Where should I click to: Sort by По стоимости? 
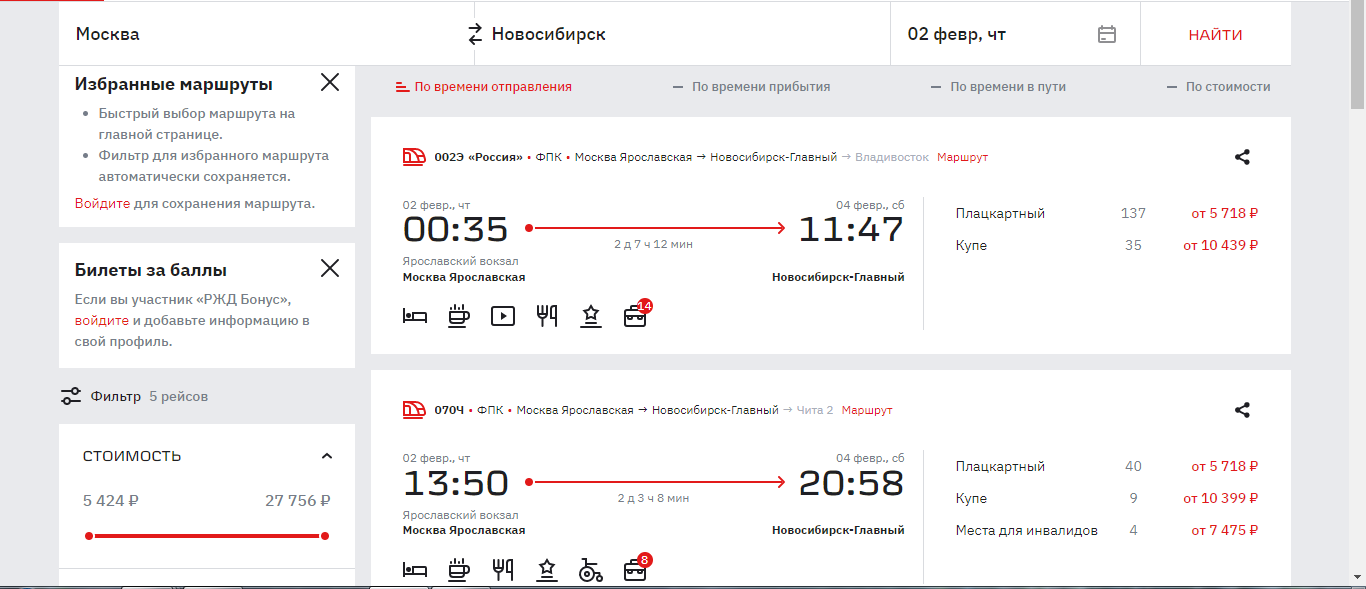(1219, 87)
